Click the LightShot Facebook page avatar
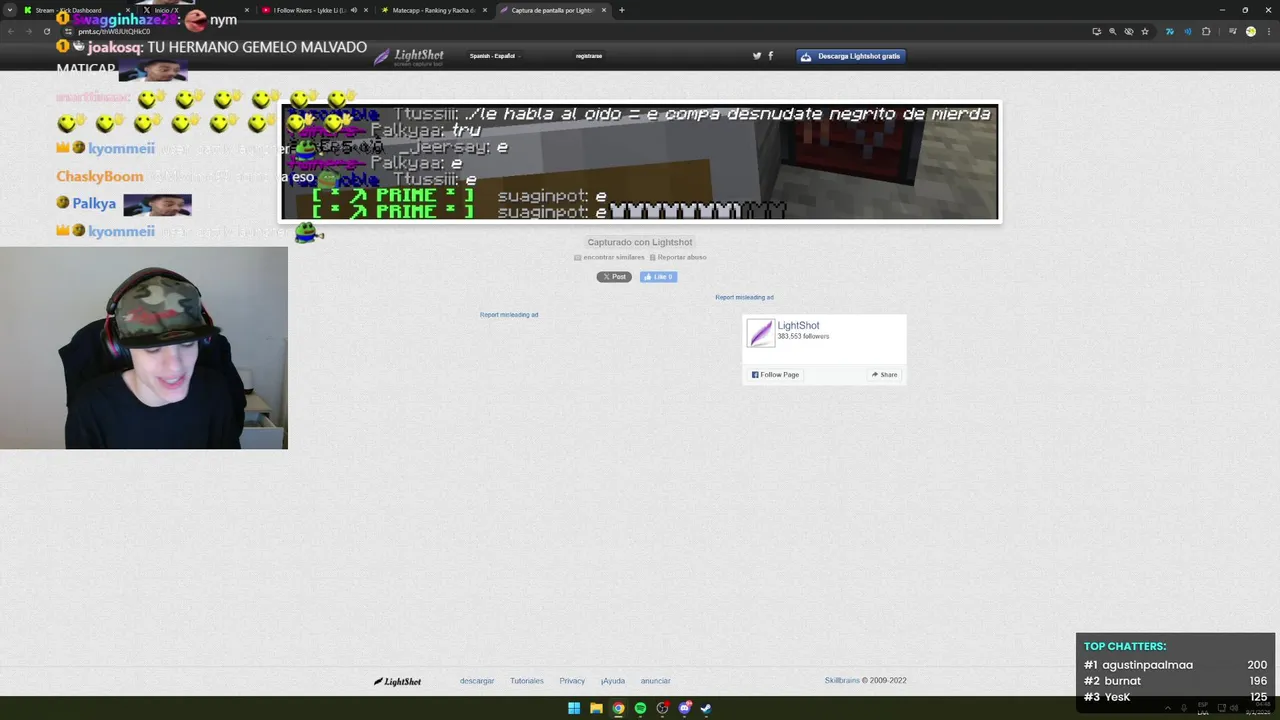 click(761, 333)
